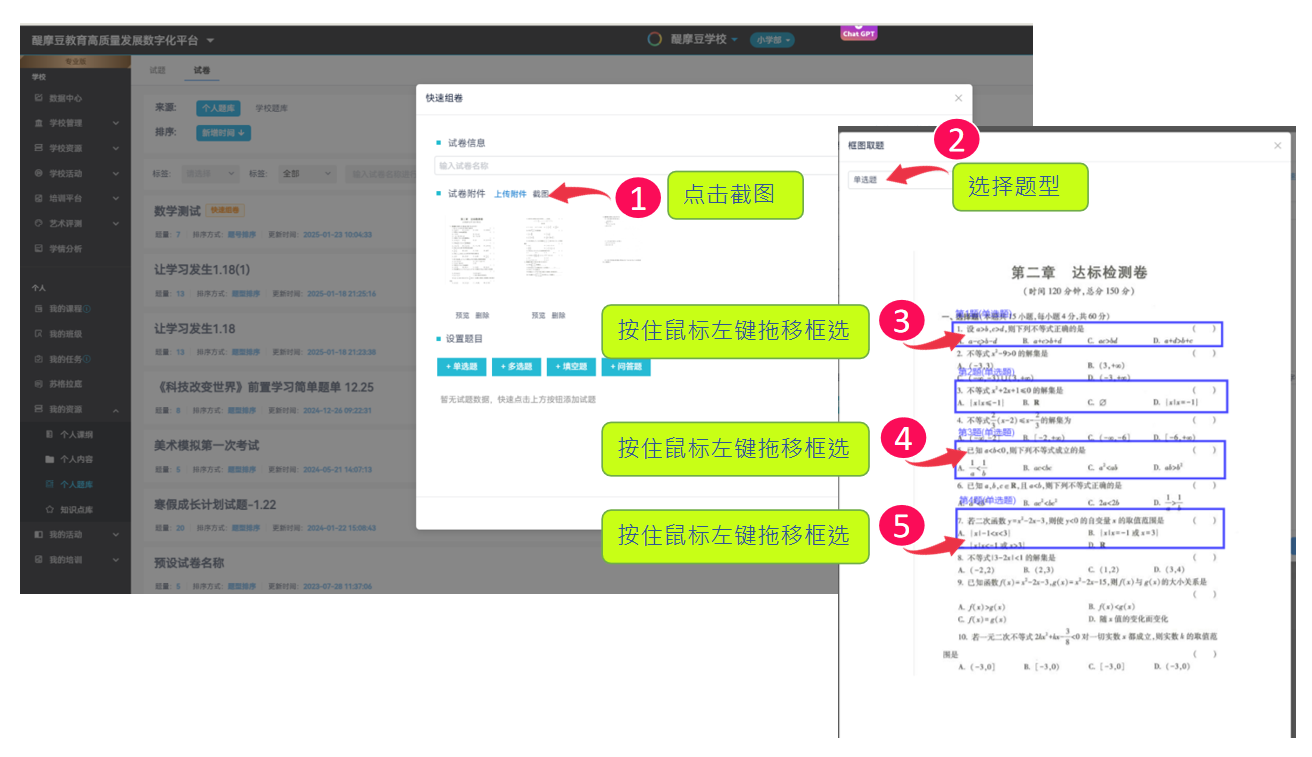This screenshot has width=1312, height=757.
Task: Click the 我的班级 sidebar icon
Action: click(38, 334)
